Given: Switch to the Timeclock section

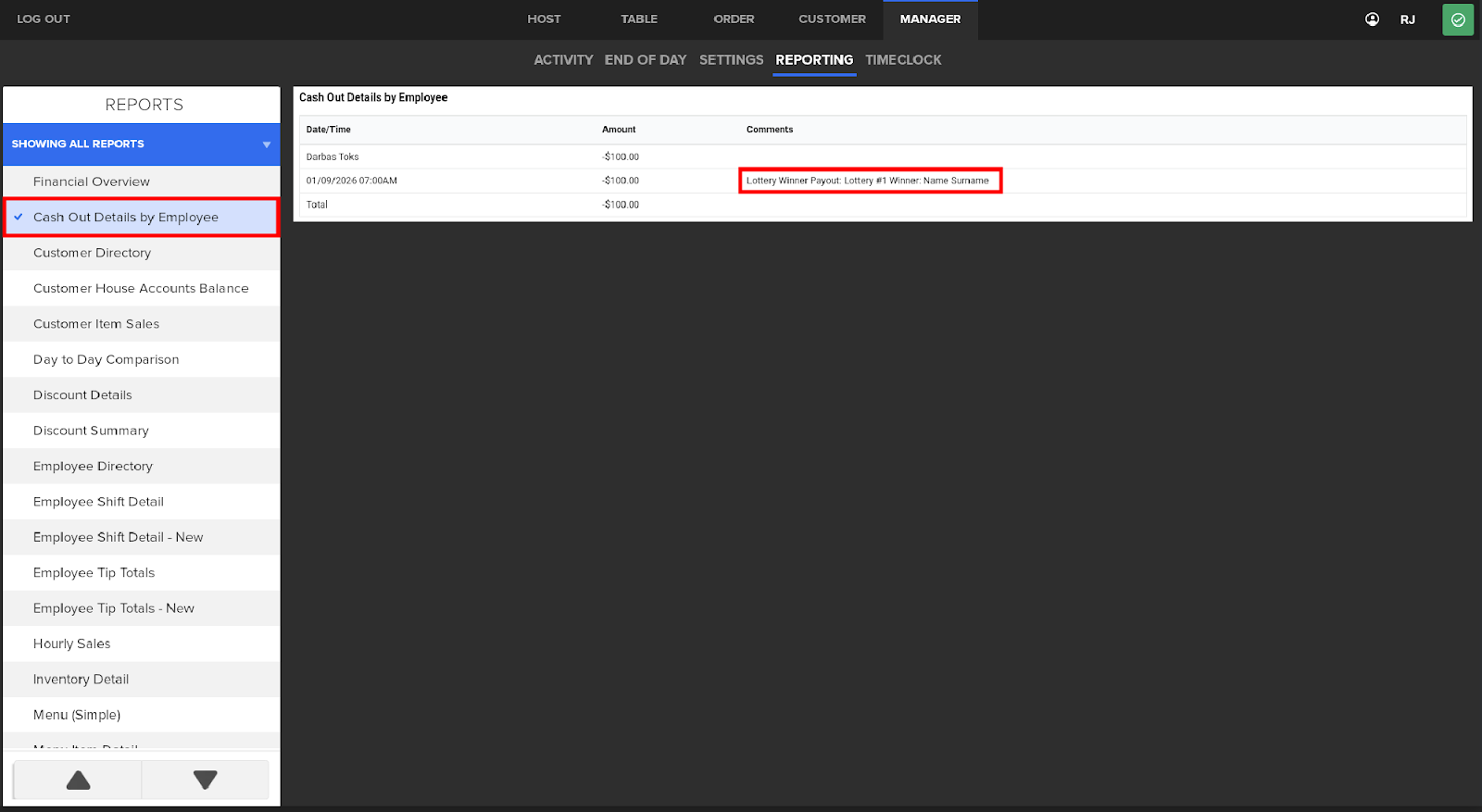Looking at the screenshot, I should [x=903, y=60].
